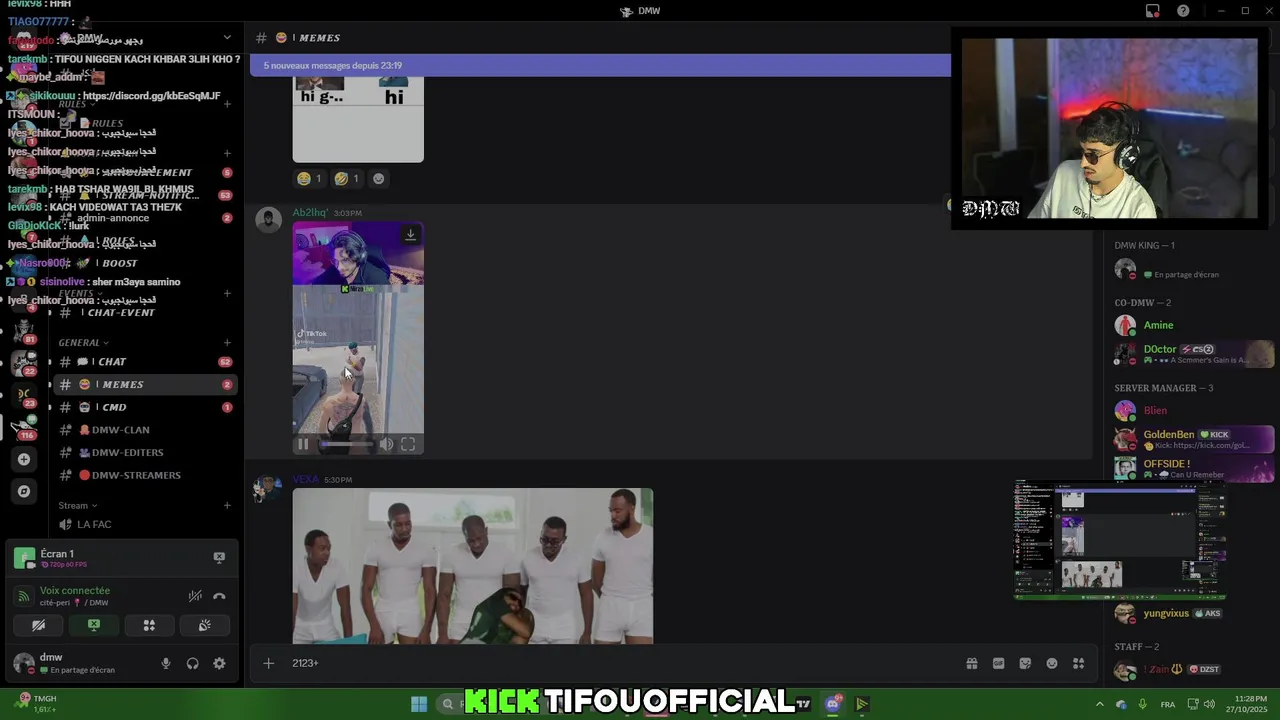Open the attachment plus button
Image resolution: width=1280 pixels, height=720 pixels.
[268, 663]
